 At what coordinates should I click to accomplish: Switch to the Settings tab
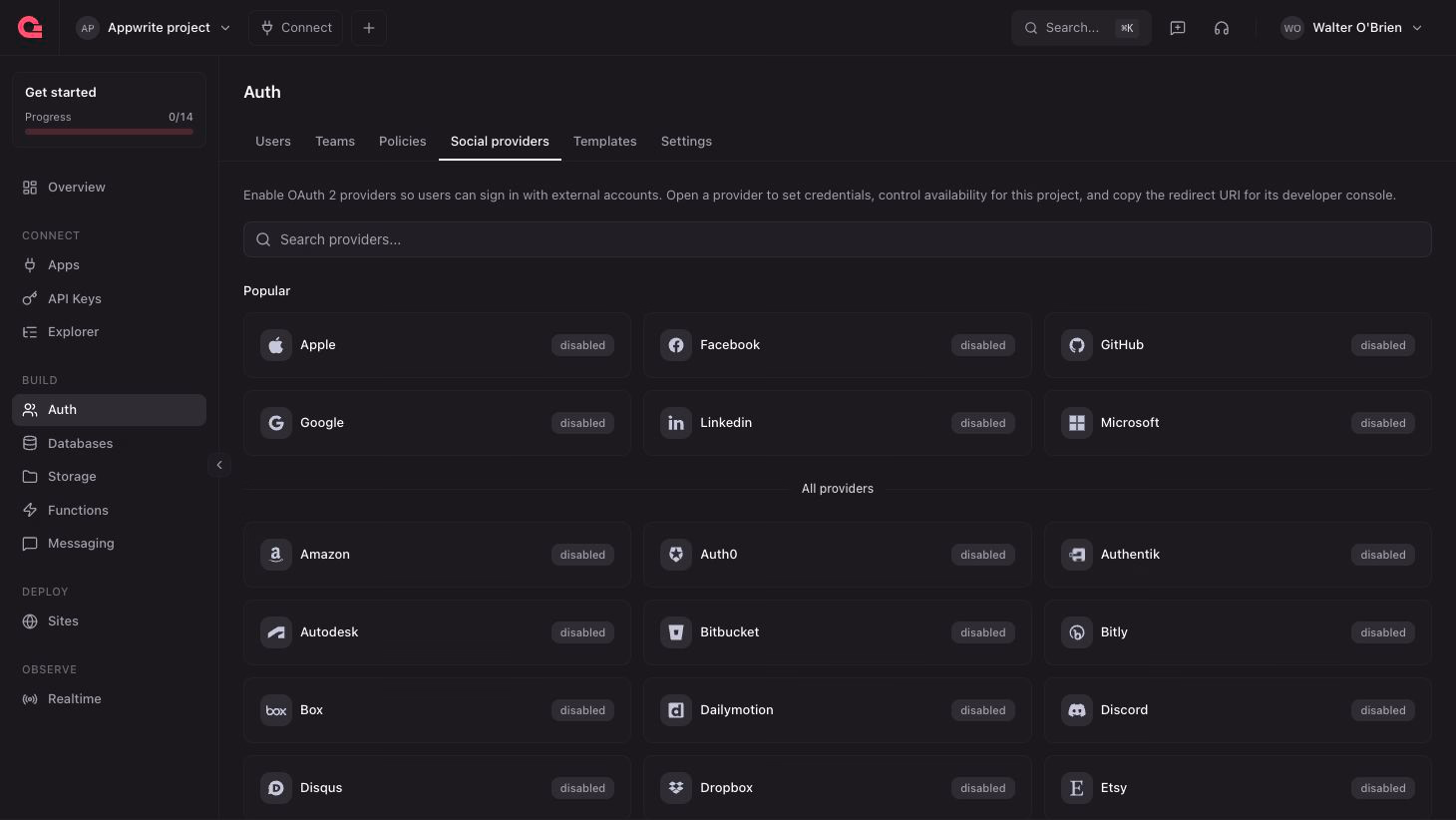tap(686, 142)
